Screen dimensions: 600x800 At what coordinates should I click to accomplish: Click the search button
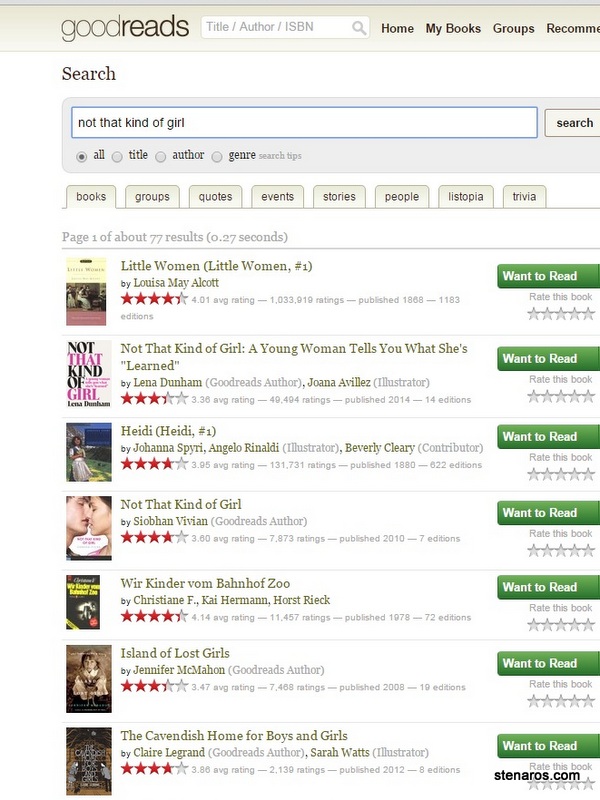(x=574, y=123)
